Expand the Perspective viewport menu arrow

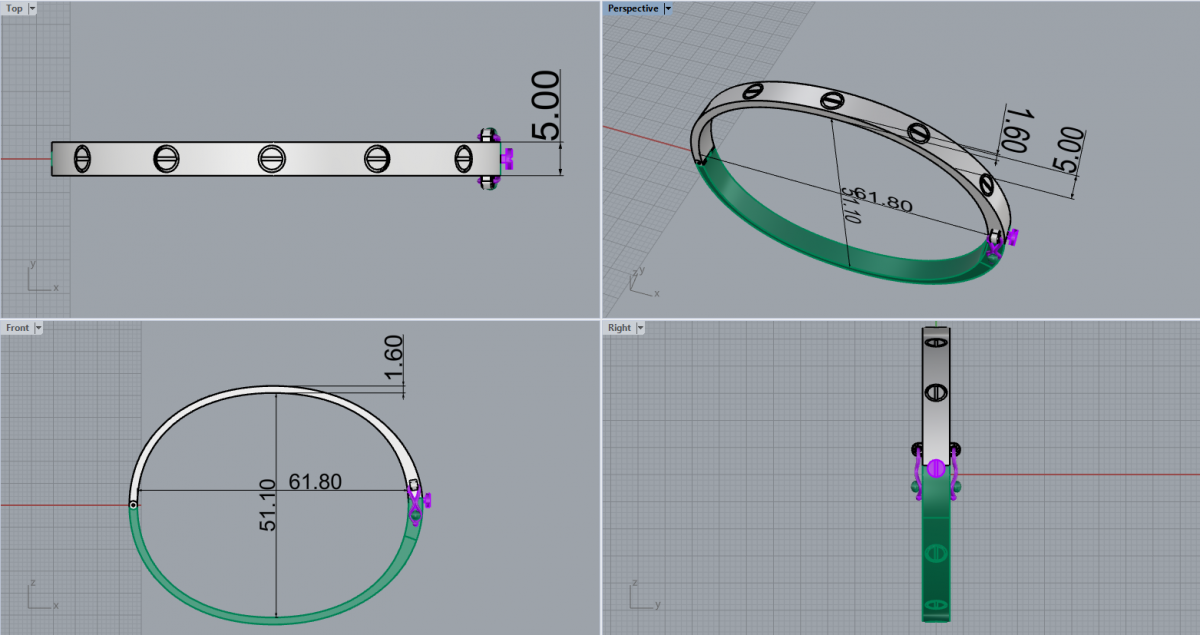click(x=668, y=8)
